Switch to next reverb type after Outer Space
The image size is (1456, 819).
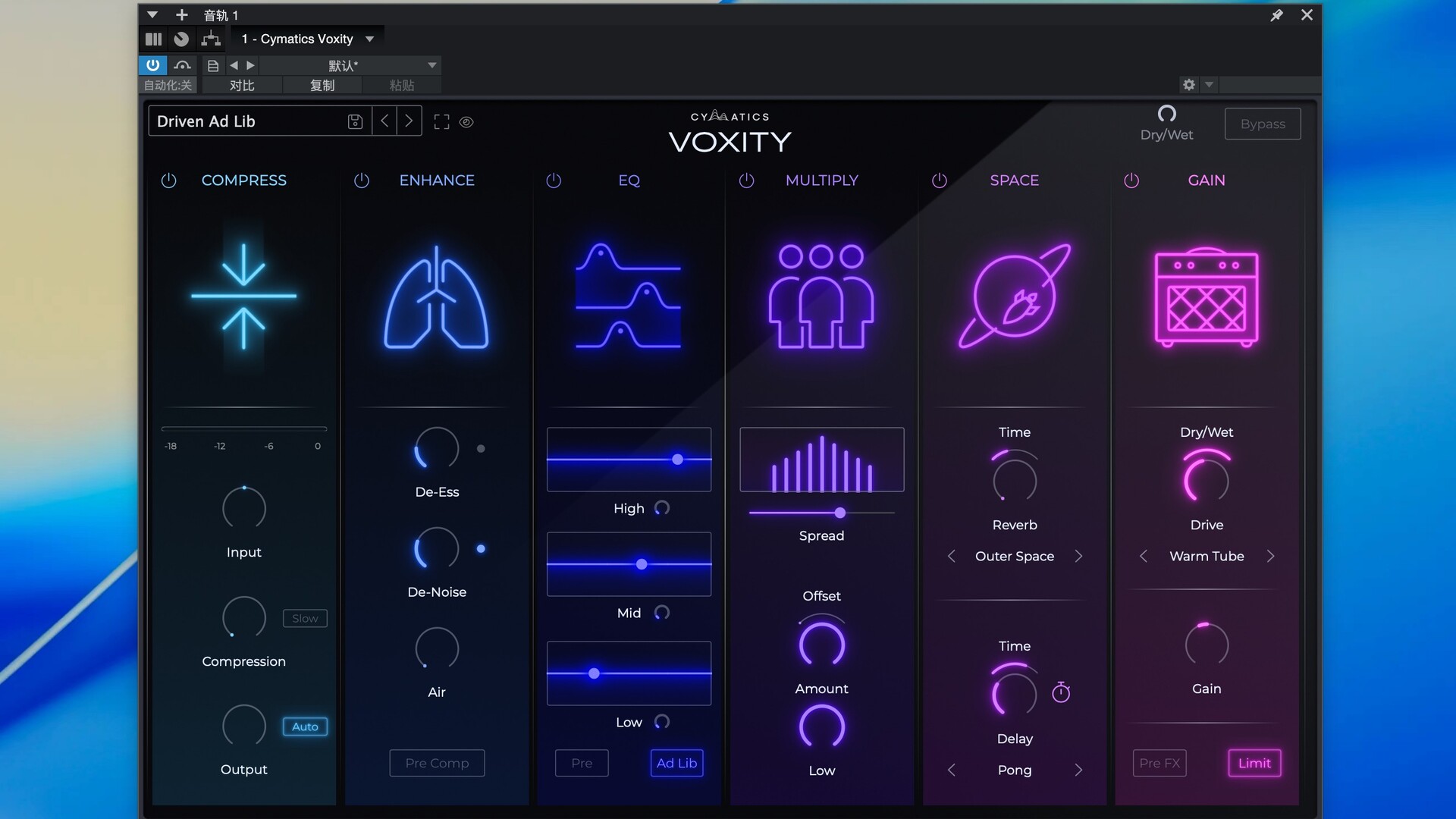click(x=1078, y=557)
